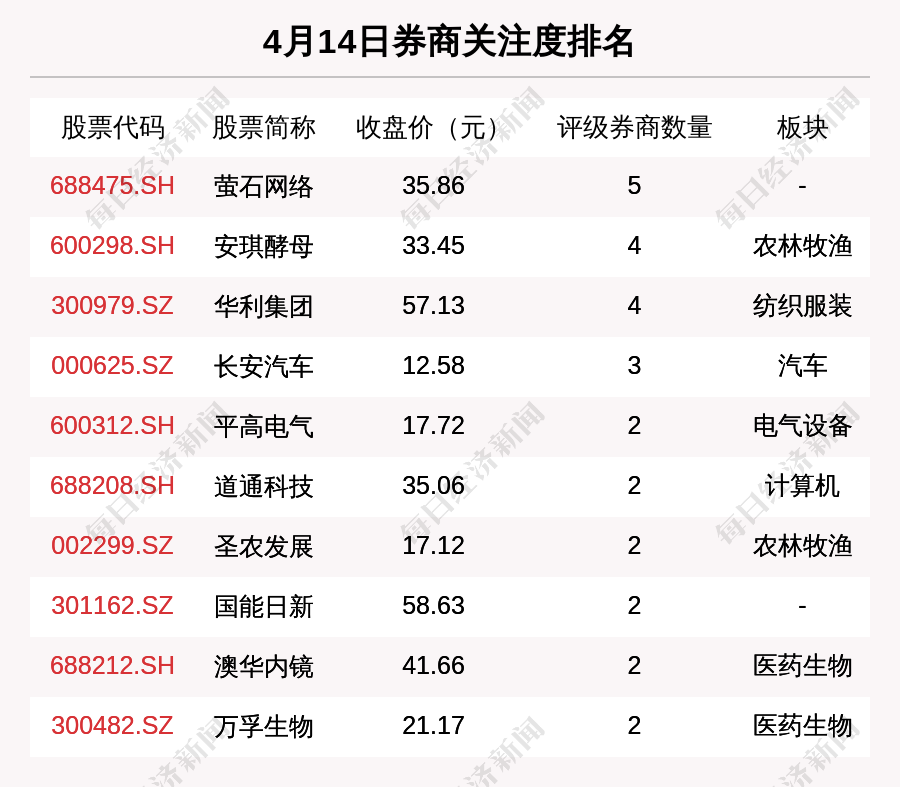This screenshot has width=900, height=787.
Task: Select stock code 000625.SZ
Action: pos(112,366)
